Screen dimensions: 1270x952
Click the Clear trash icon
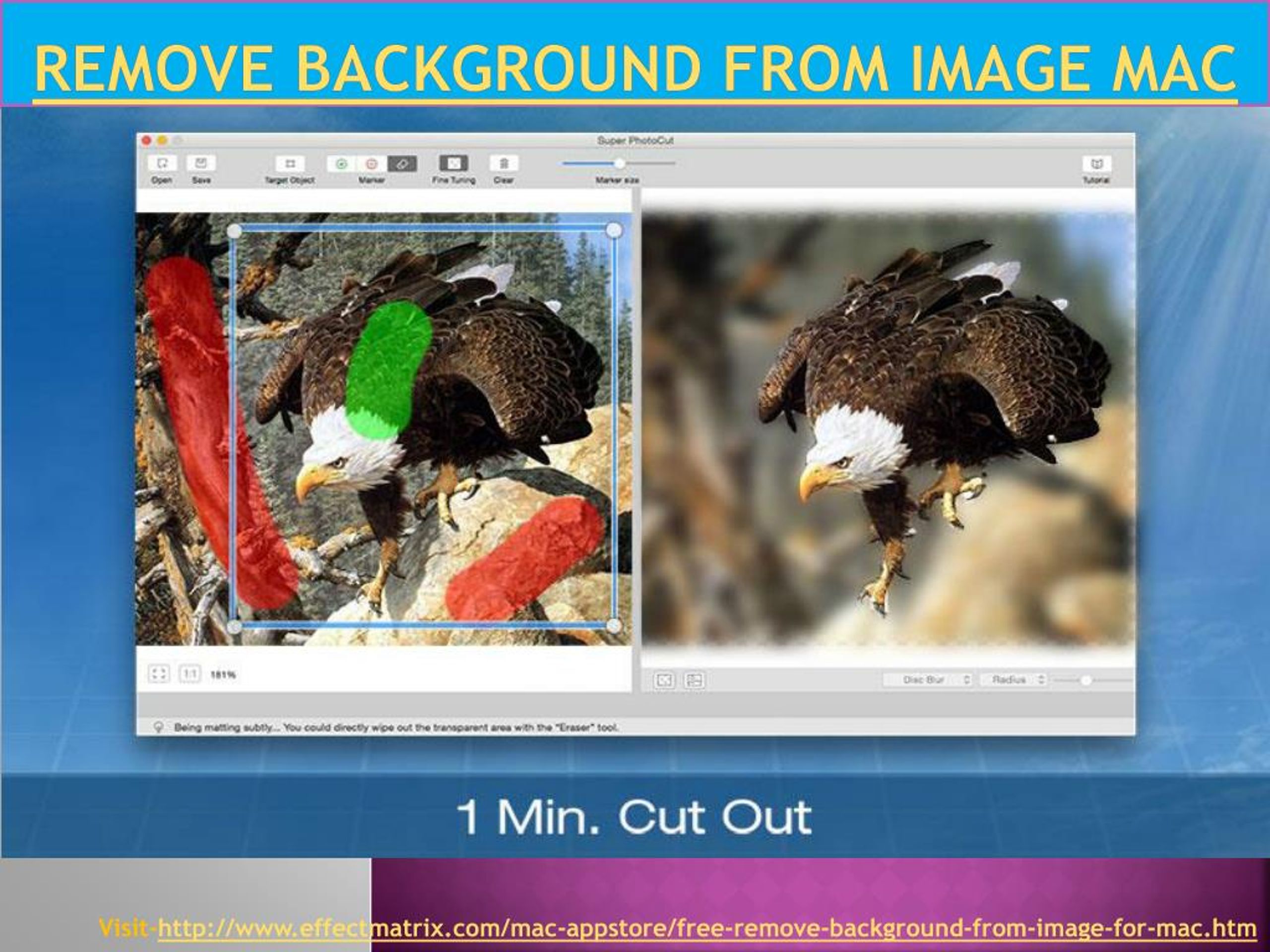(504, 164)
